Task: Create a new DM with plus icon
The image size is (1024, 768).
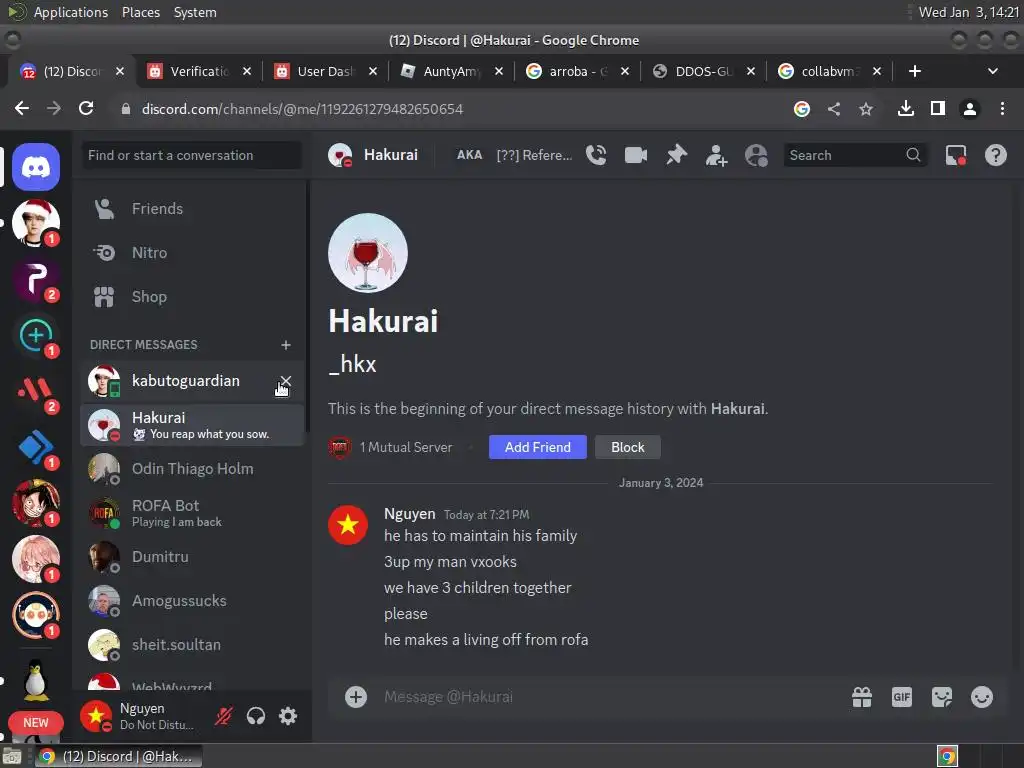Action: tap(285, 345)
